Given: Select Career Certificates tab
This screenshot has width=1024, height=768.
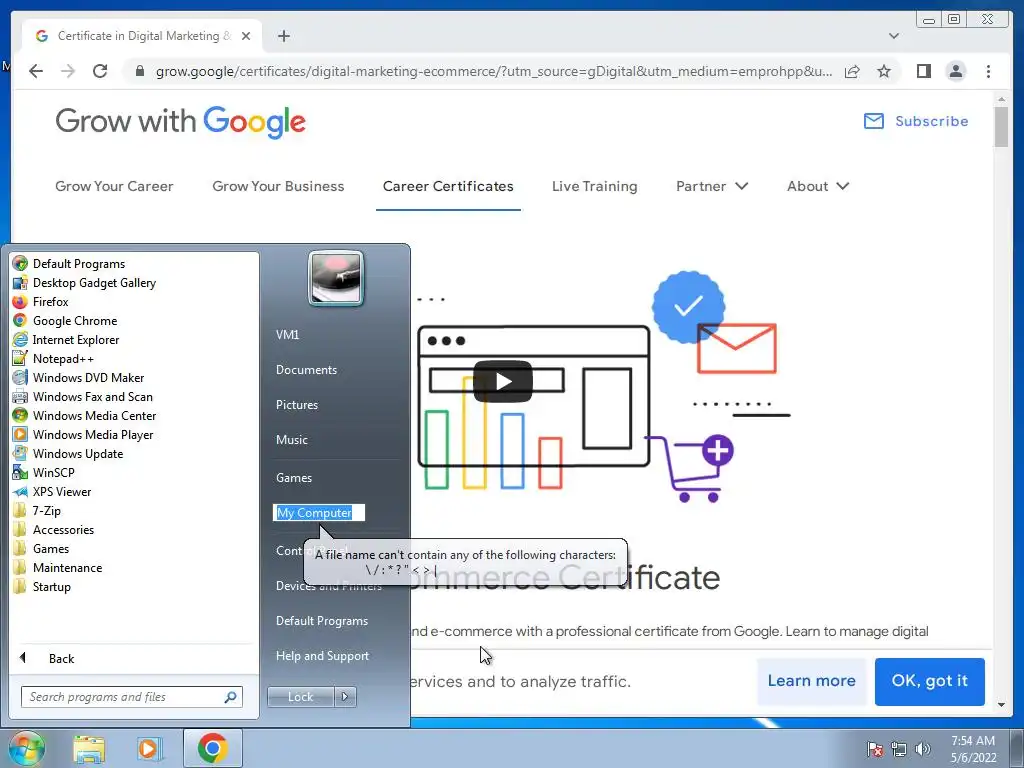Looking at the screenshot, I should coord(448,186).
